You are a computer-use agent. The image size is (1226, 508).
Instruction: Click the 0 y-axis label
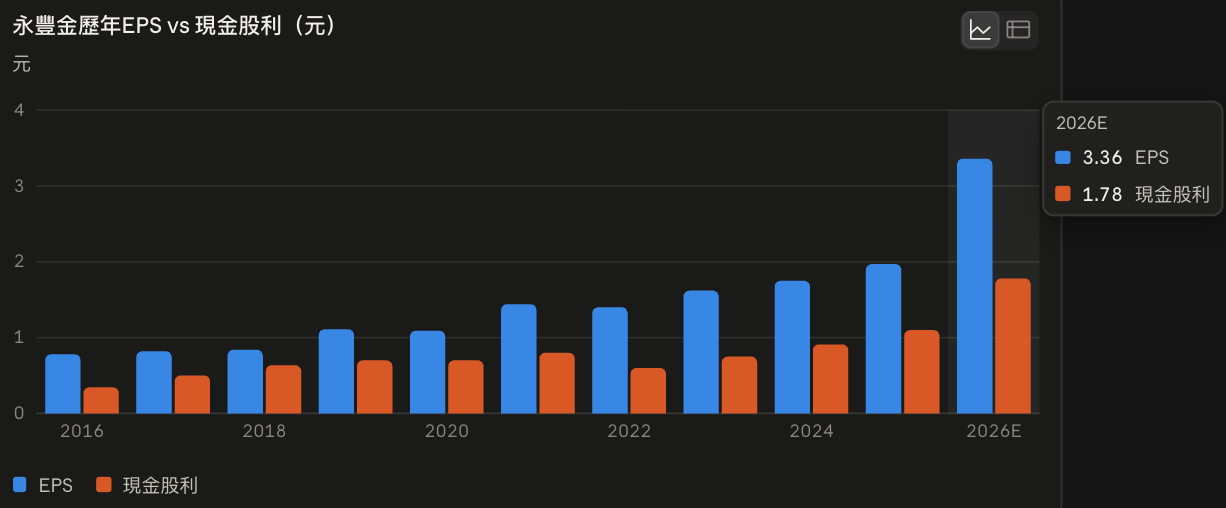[19, 413]
